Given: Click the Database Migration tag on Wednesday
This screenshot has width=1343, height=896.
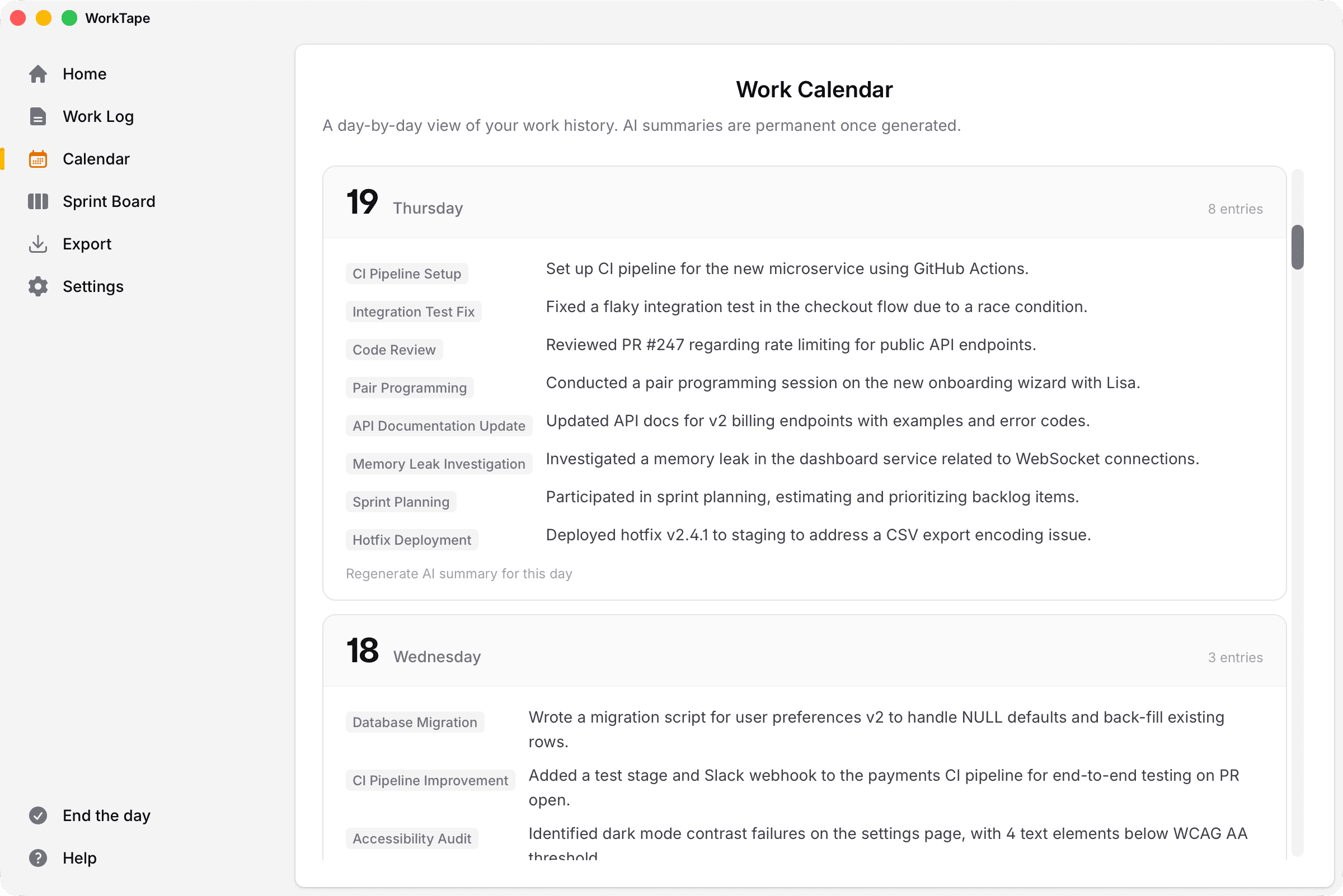Looking at the screenshot, I should pos(415,721).
